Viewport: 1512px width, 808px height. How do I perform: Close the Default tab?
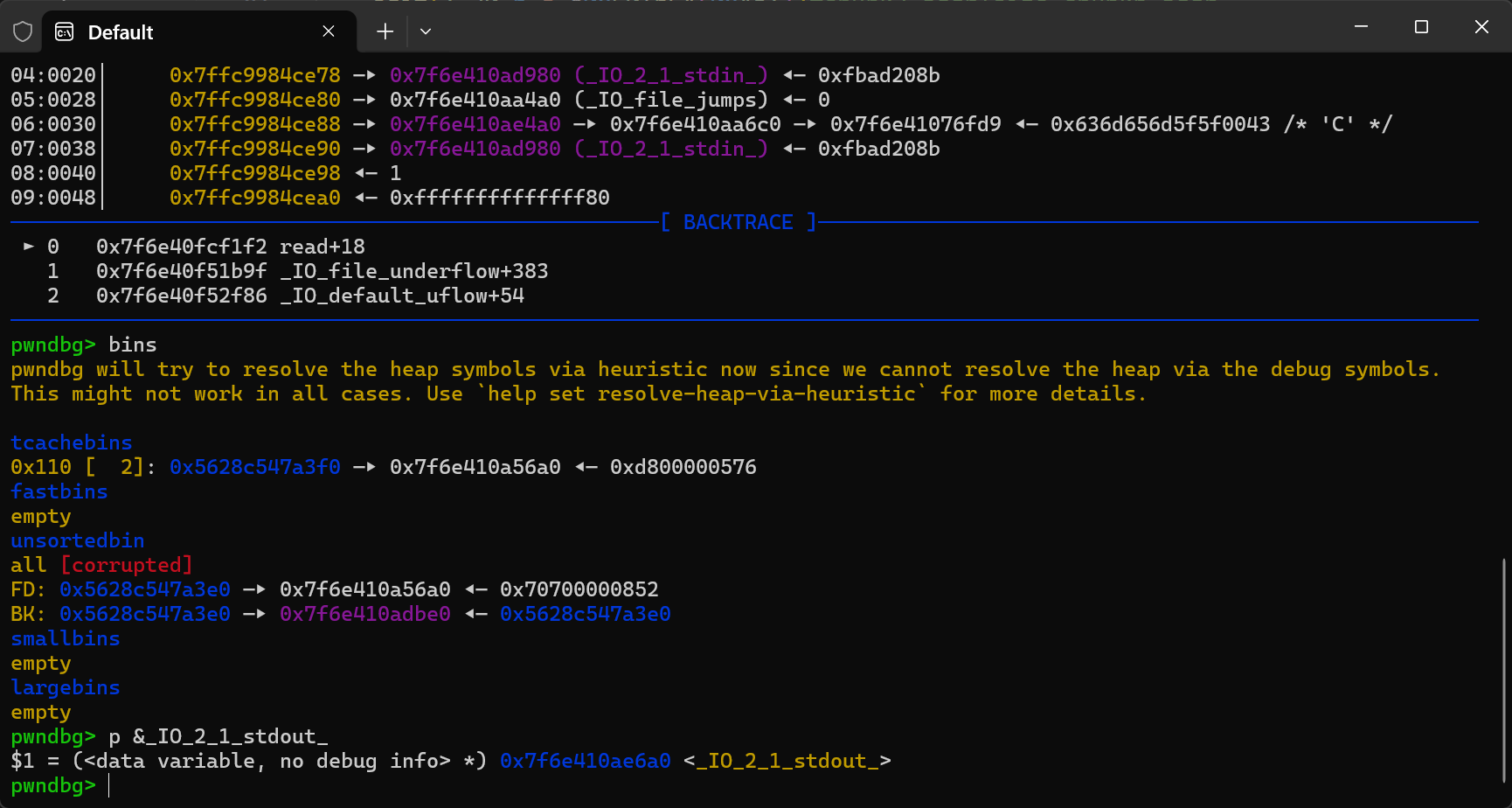(x=329, y=31)
